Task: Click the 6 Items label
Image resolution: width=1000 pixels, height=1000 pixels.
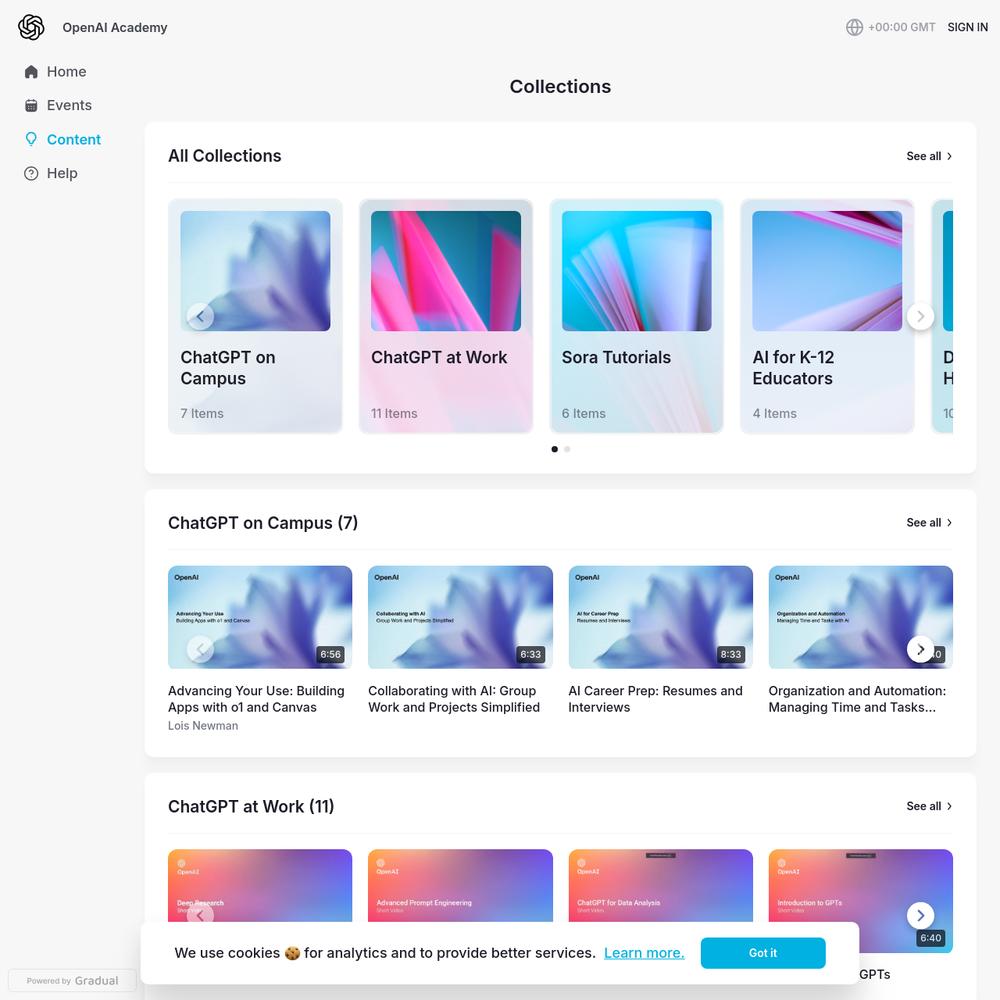Action: coord(584,413)
